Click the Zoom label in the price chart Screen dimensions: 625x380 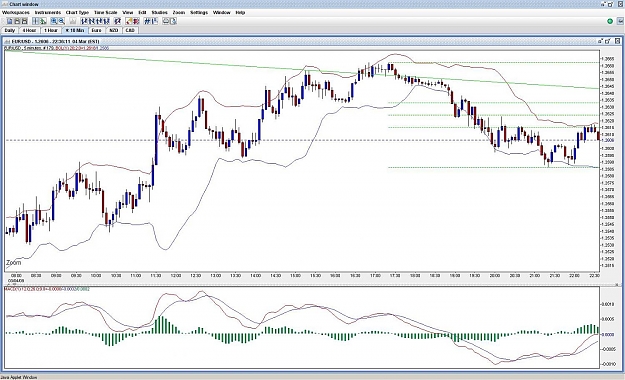point(14,263)
